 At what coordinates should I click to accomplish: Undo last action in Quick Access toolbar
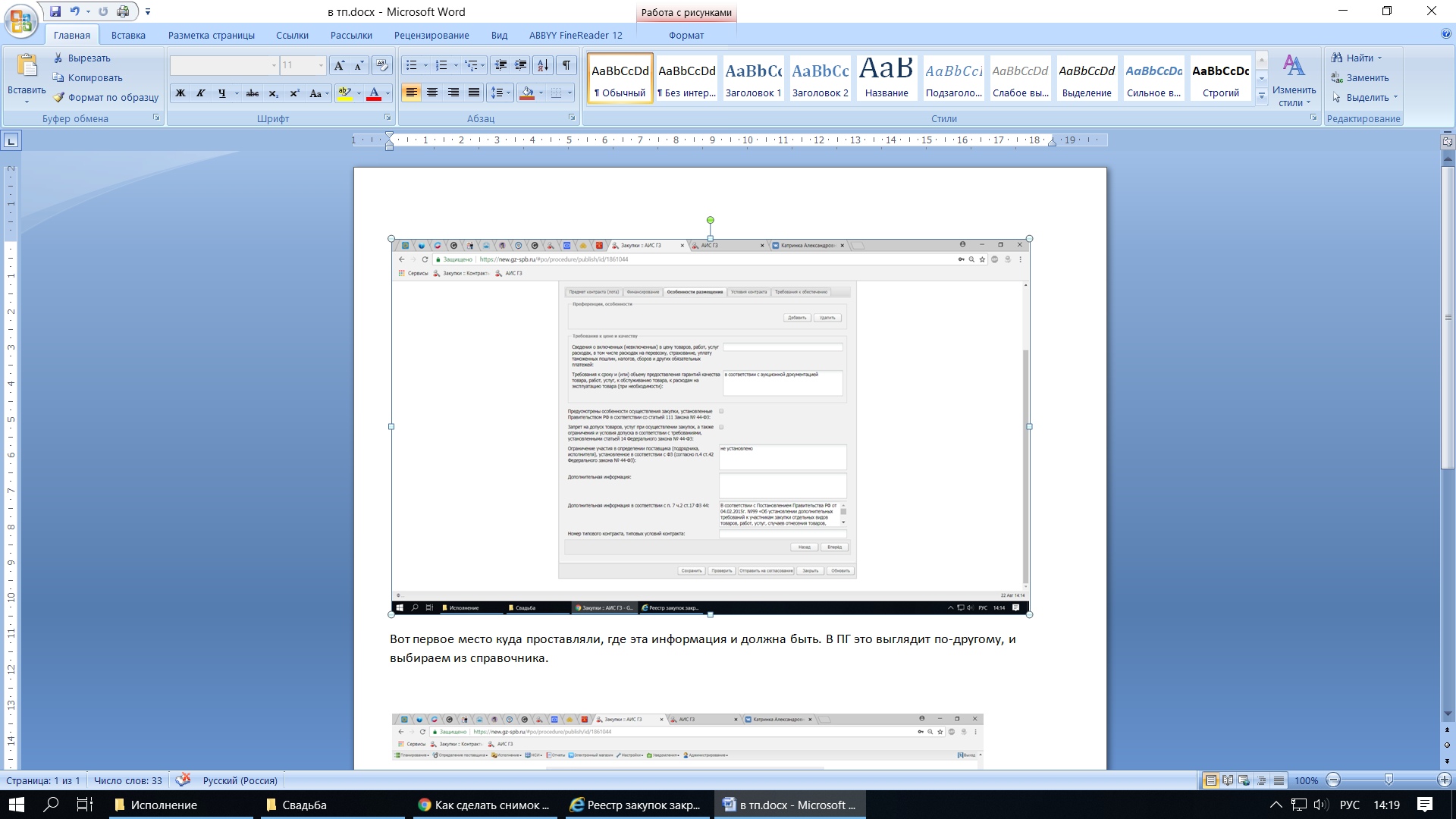[74, 11]
